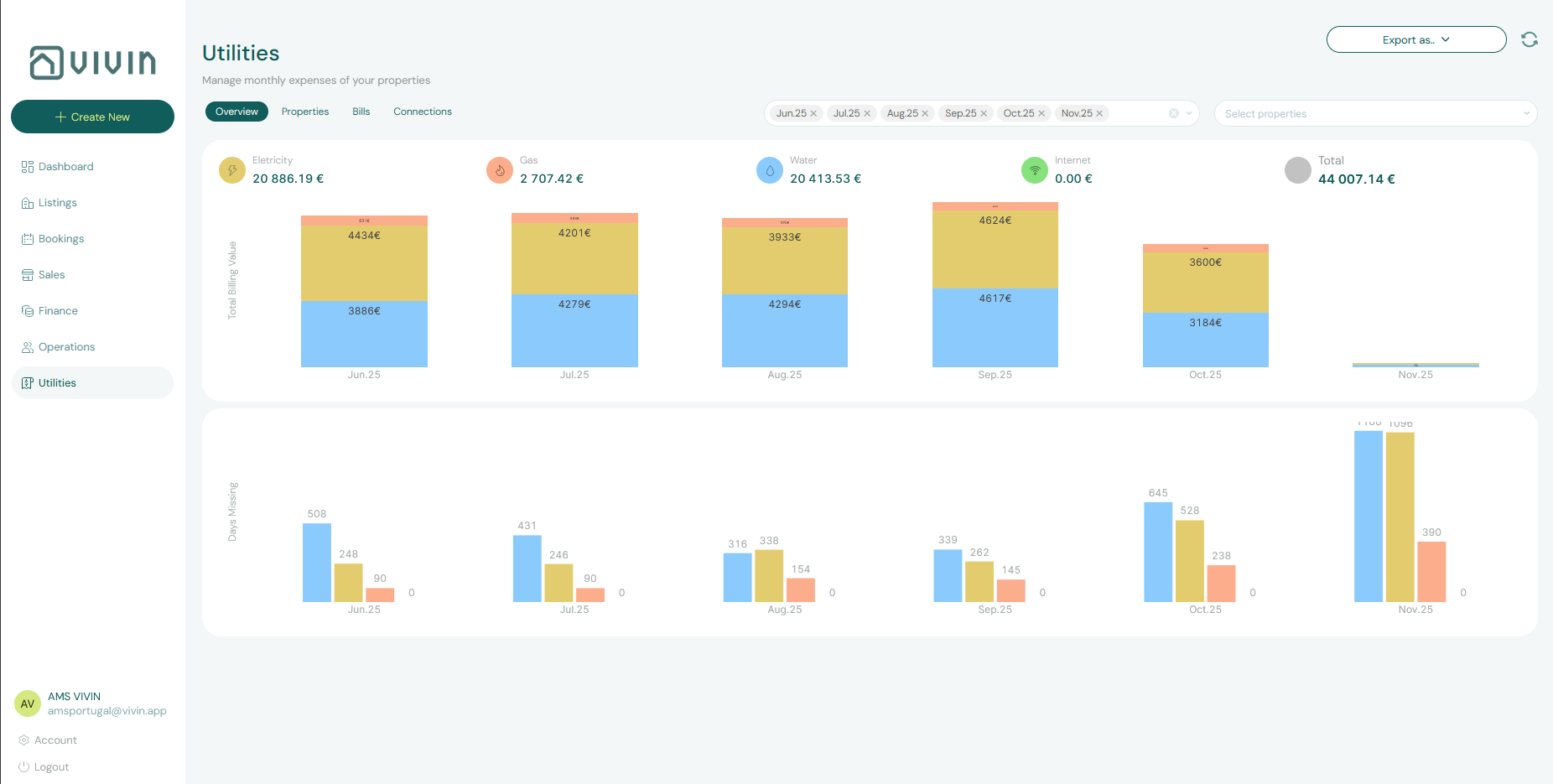Click the Electricity lightning bolt icon
Image resolution: width=1553 pixels, height=784 pixels.
coord(231,170)
